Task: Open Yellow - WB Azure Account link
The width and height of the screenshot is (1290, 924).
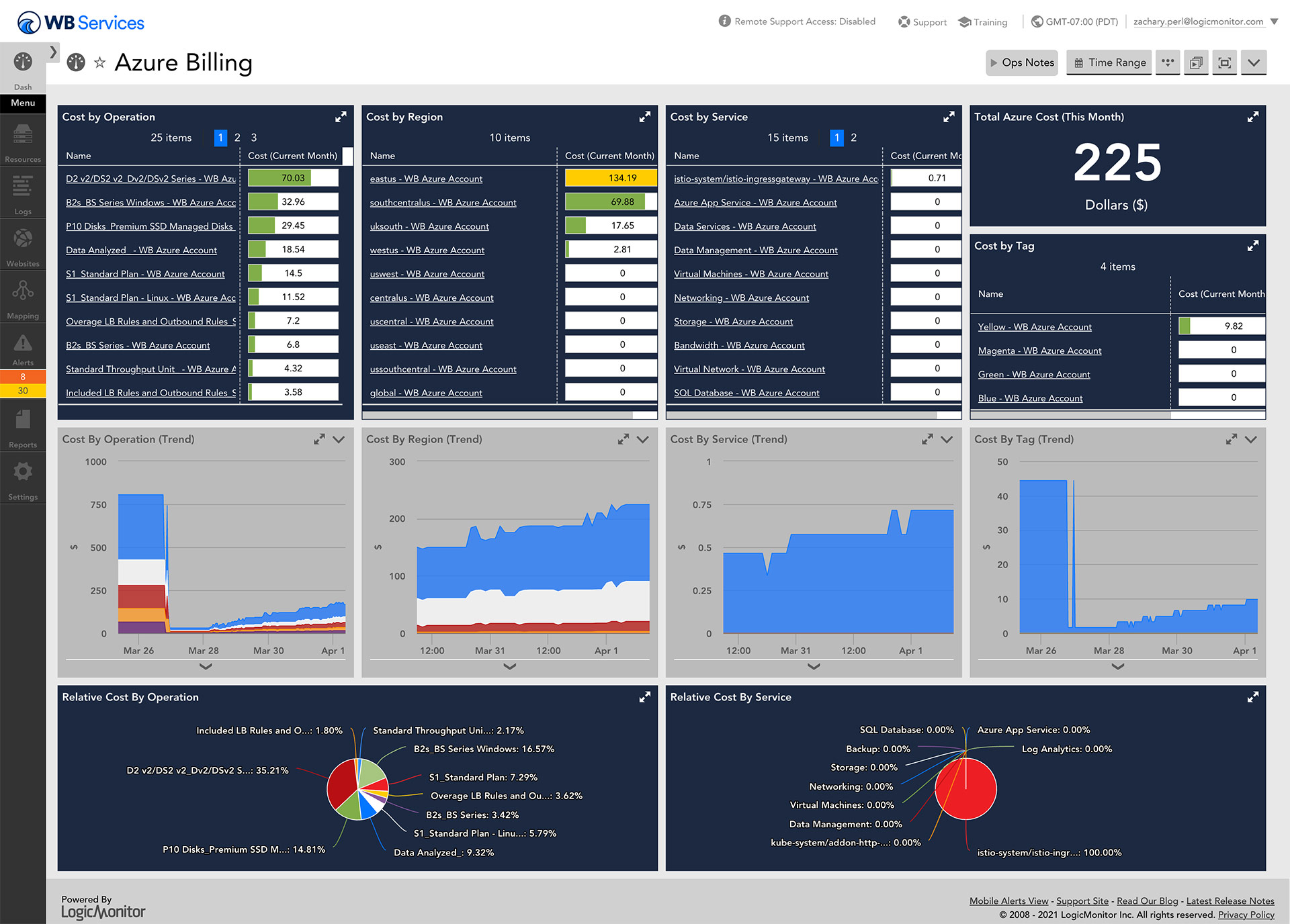Action: [x=1035, y=326]
